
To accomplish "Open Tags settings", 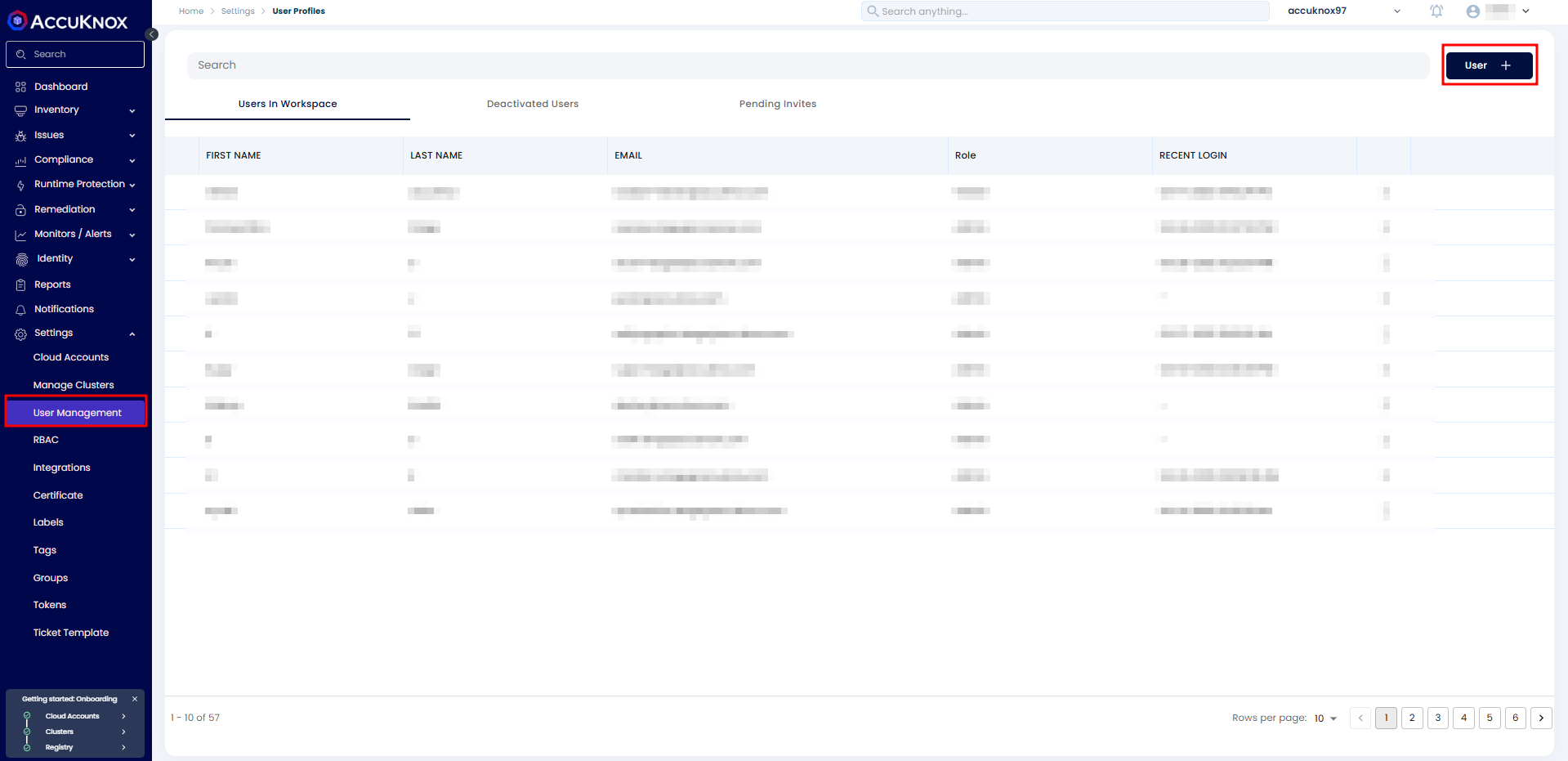I will [x=45, y=550].
